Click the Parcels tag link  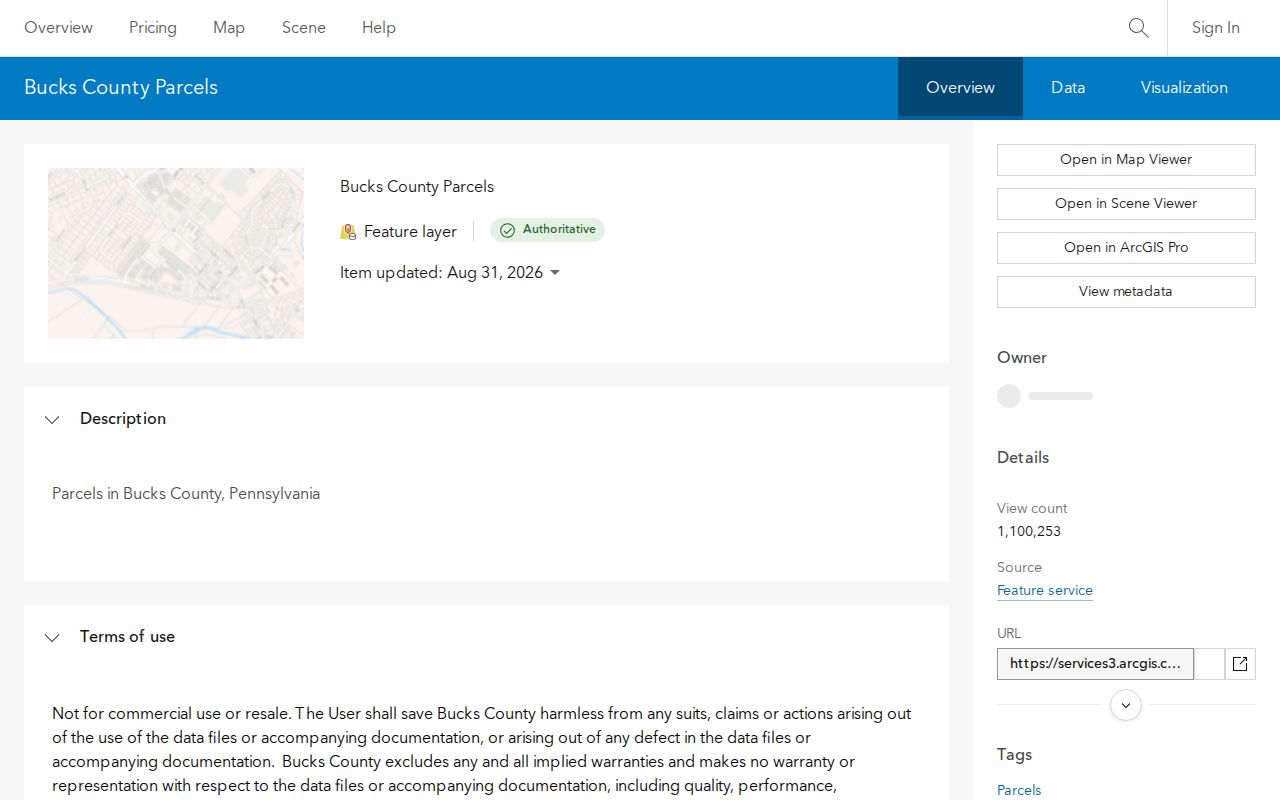(x=1019, y=790)
